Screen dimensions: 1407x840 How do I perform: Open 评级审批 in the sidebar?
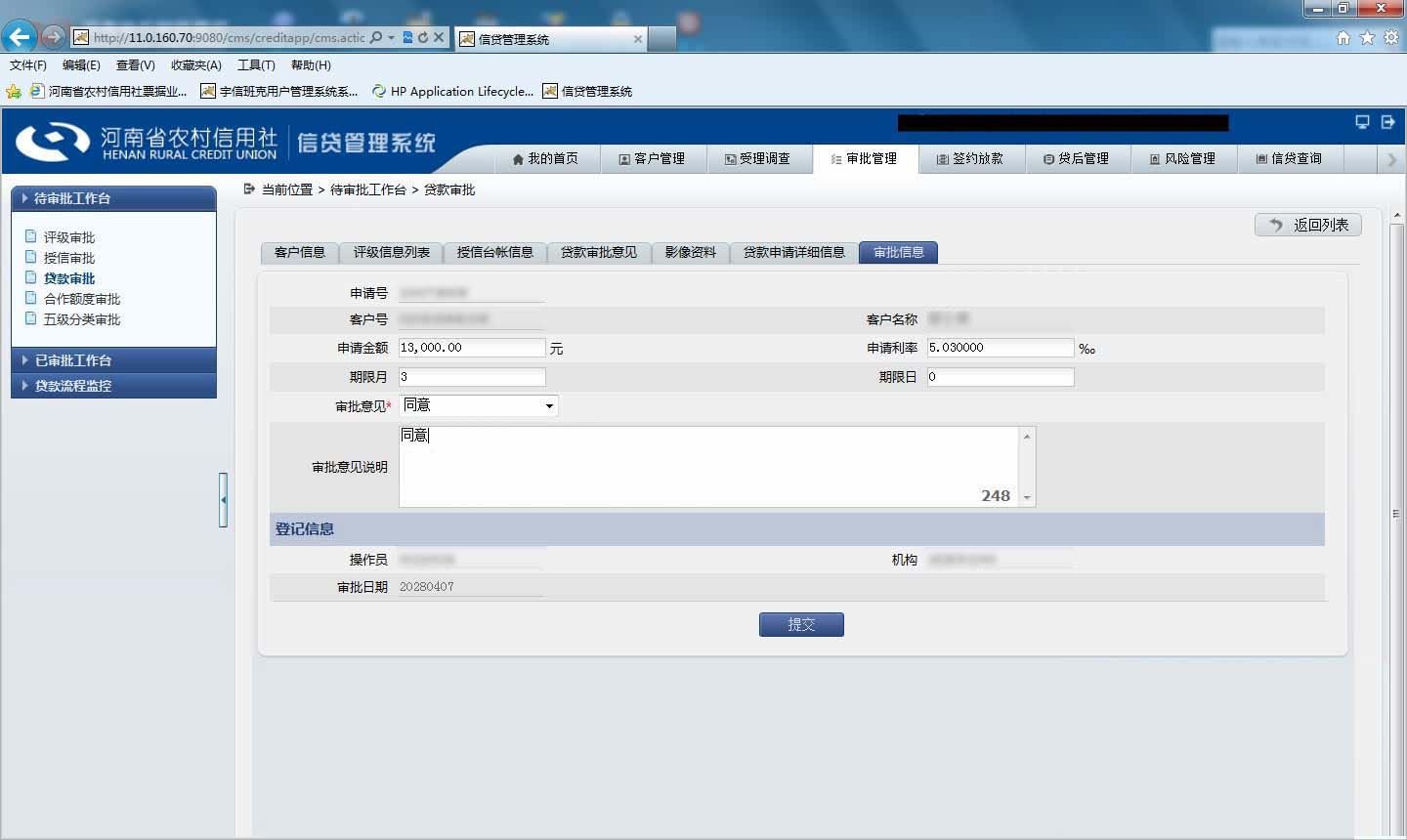(69, 237)
